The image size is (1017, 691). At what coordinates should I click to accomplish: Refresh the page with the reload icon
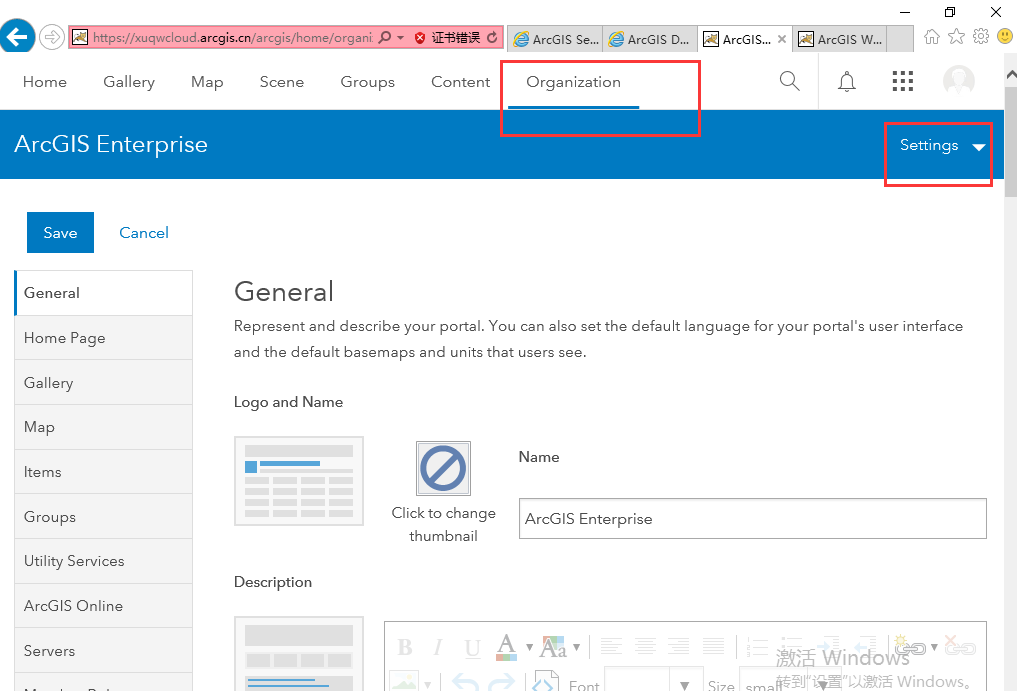(492, 38)
